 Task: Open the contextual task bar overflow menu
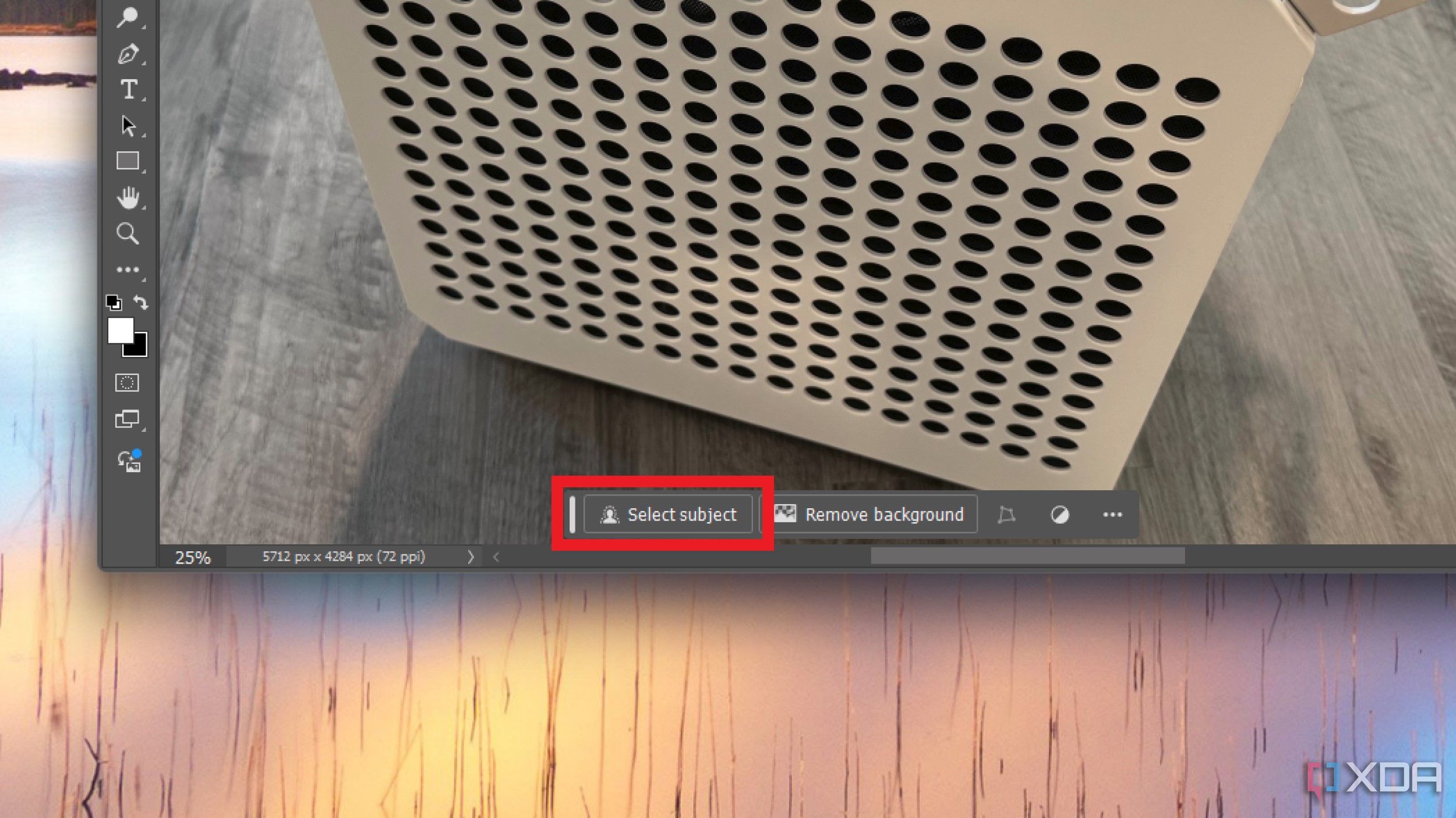(x=1111, y=514)
